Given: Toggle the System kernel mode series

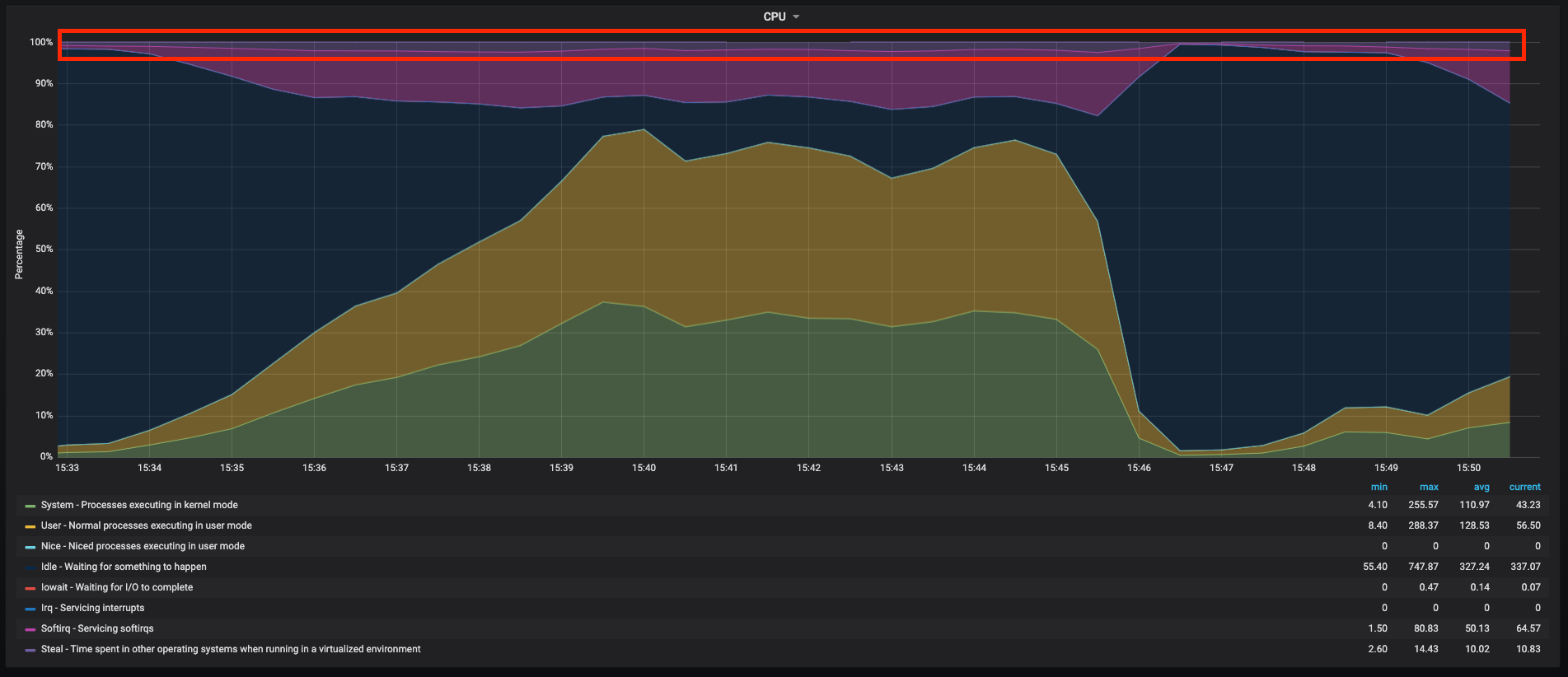Looking at the screenshot, I should pyautogui.click(x=139, y=505).
